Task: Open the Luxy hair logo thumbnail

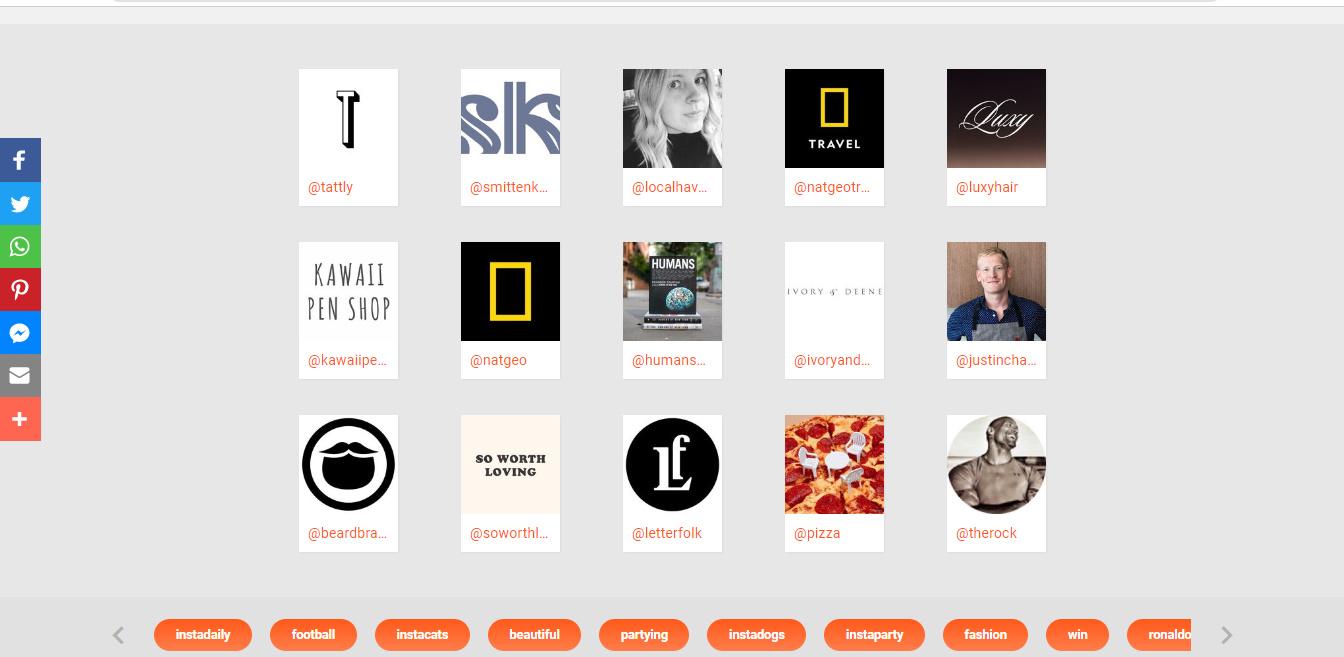Action: point(996,118)
